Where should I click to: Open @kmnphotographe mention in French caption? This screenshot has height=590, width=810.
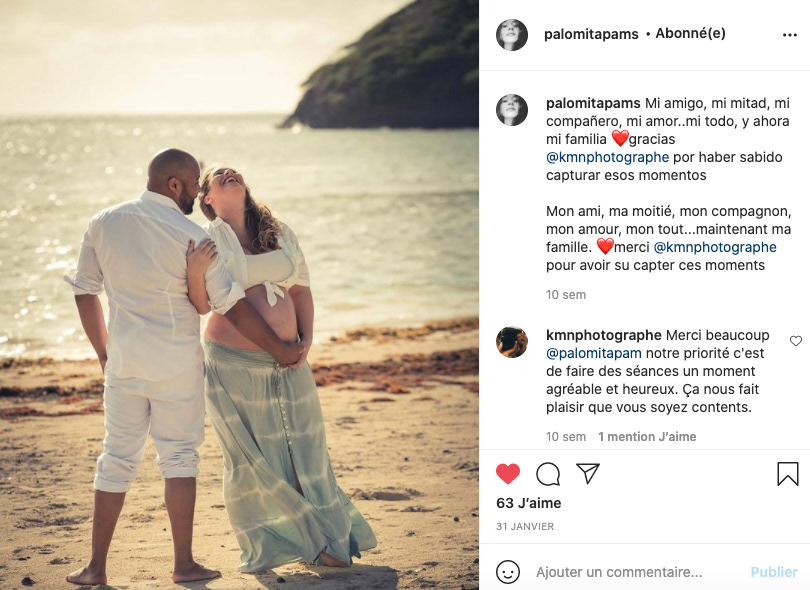coord(715,247)
